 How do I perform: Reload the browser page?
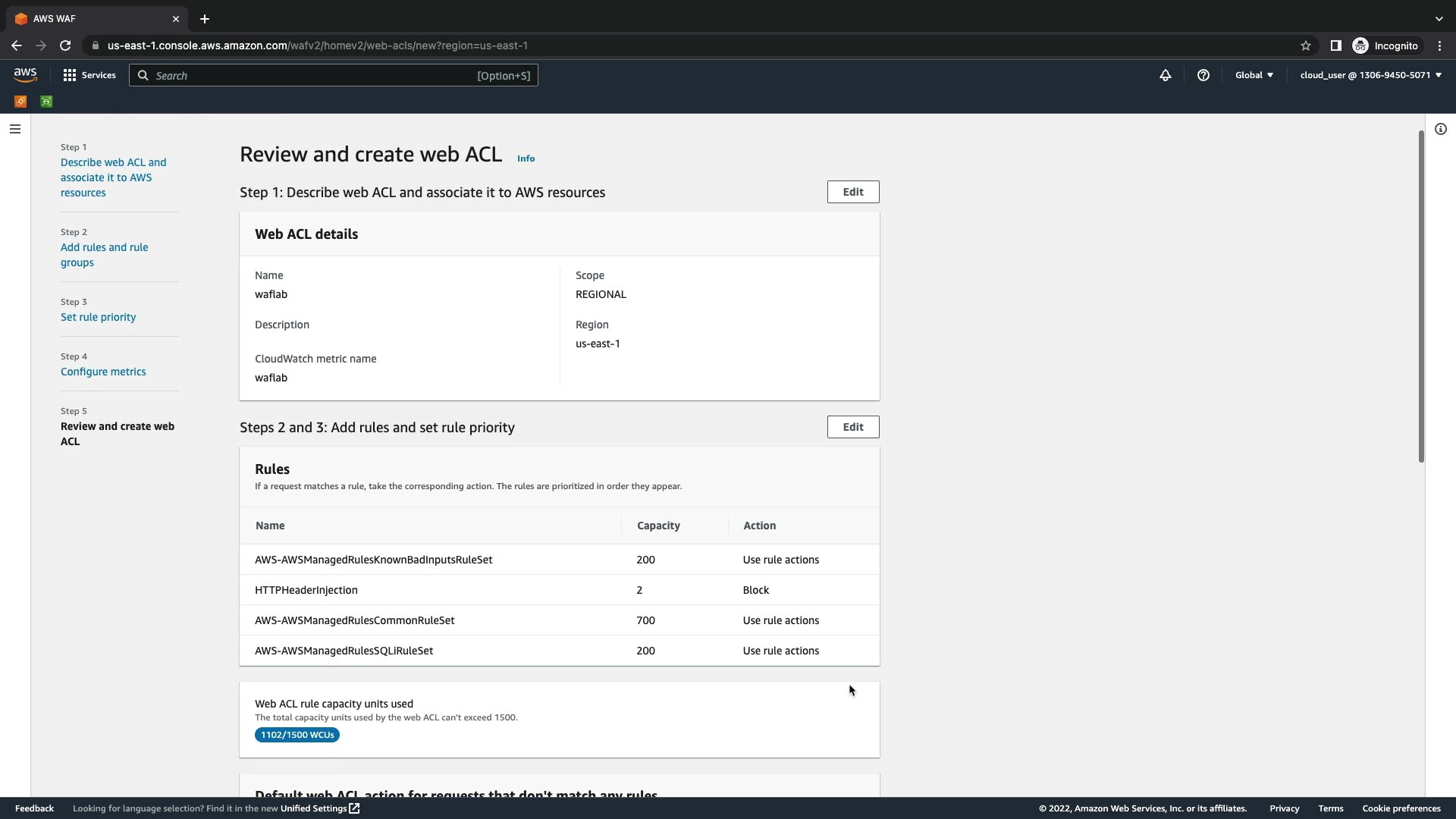(x=65, y=45)
